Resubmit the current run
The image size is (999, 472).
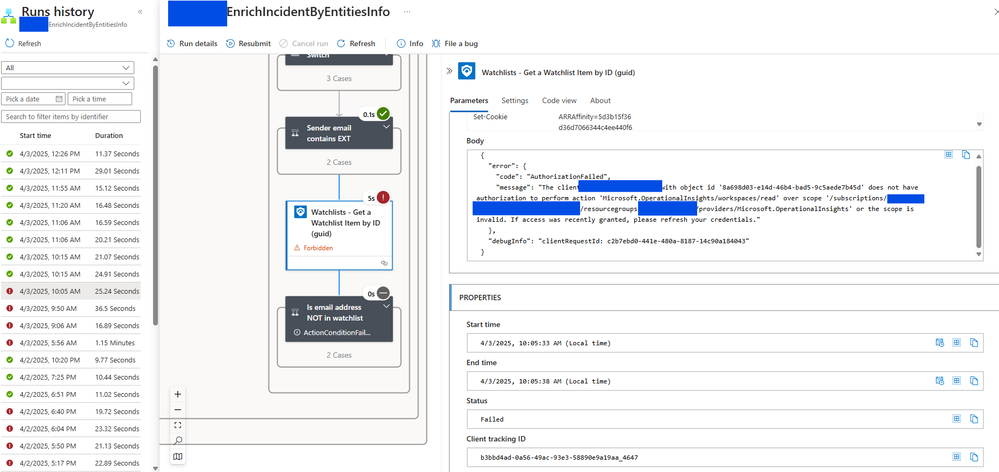pyautogui.click(x=248, y=43)
